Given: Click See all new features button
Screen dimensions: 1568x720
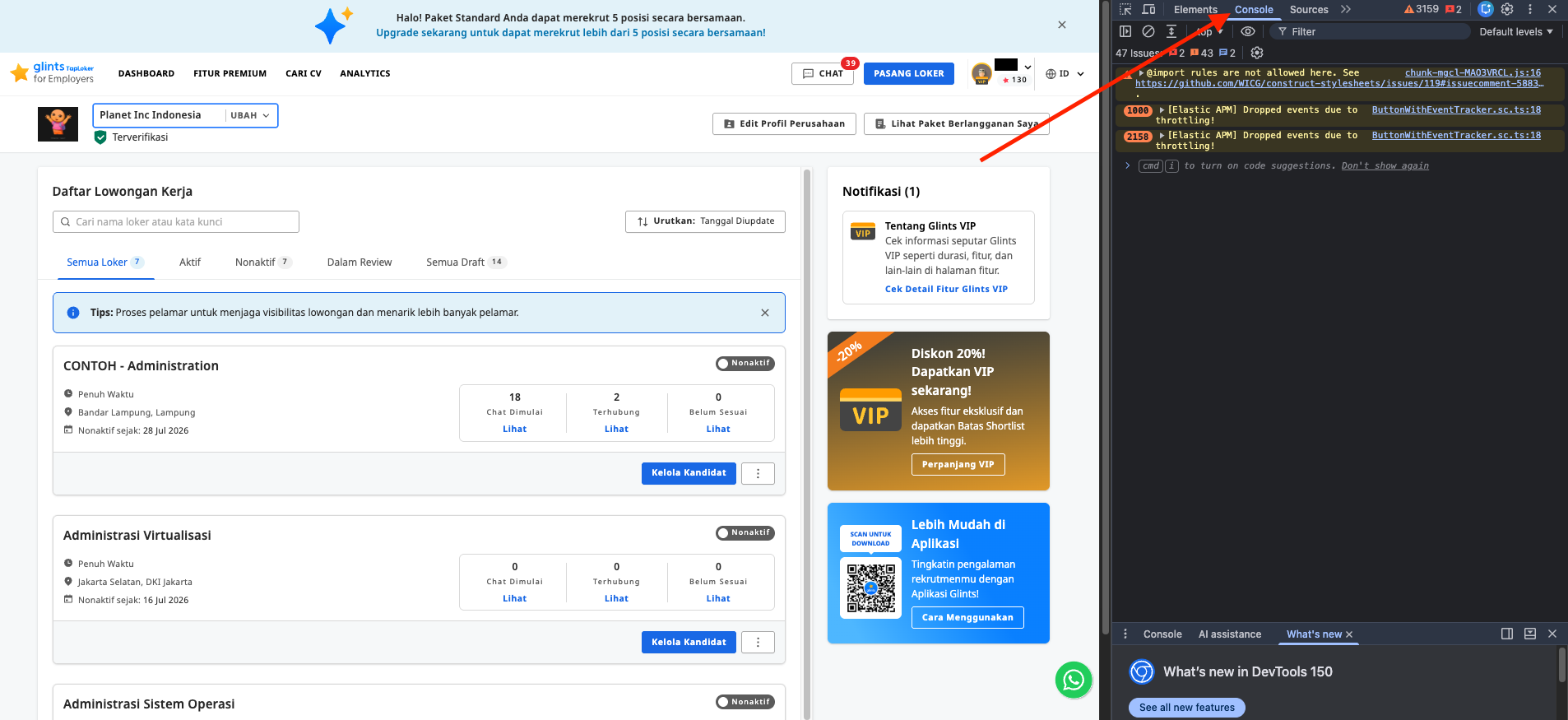Looking at the screenshot, I should pos(1187,708).
